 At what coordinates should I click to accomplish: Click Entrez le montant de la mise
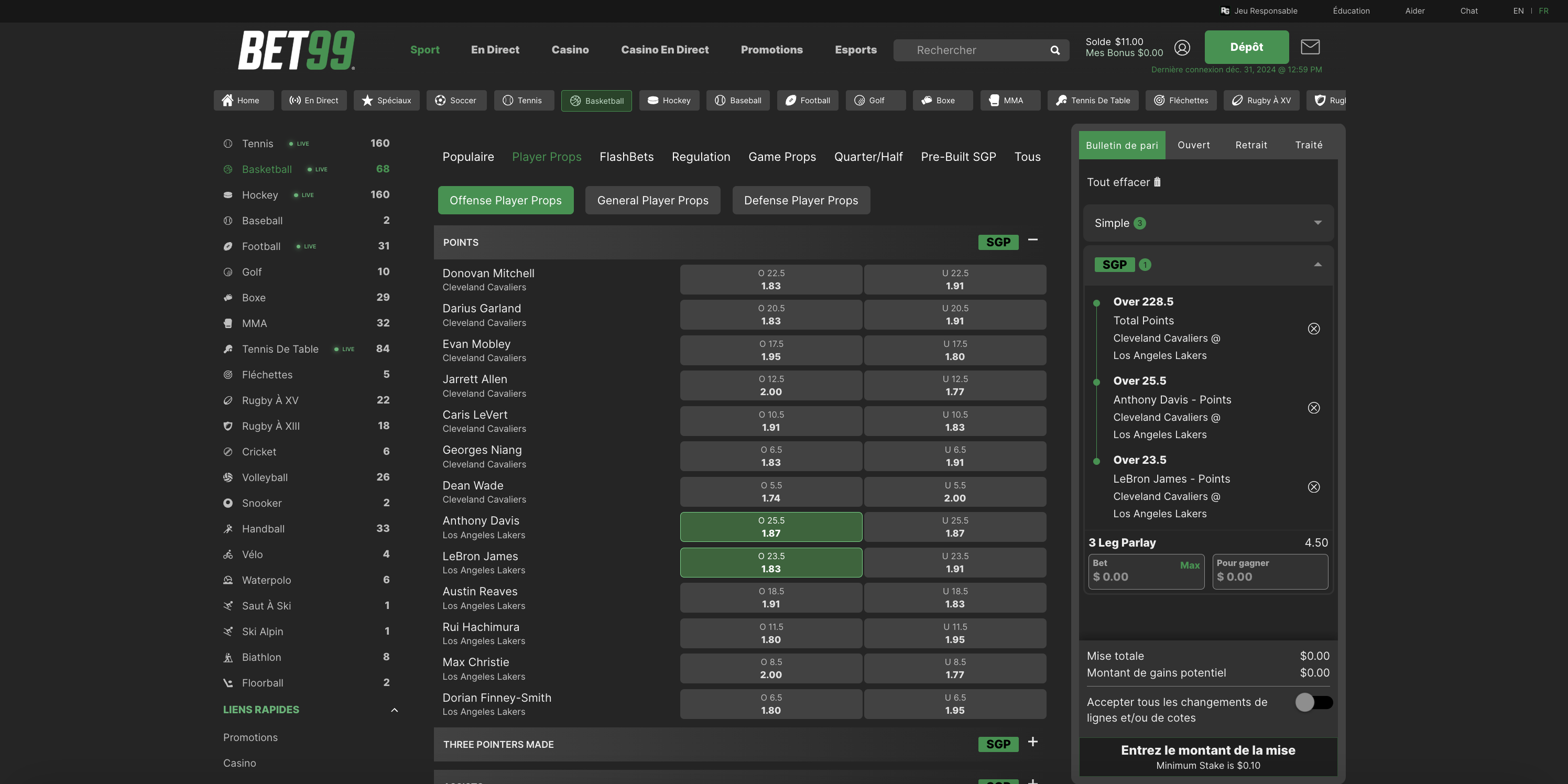pyautogui.click(x=1208, y=757)
